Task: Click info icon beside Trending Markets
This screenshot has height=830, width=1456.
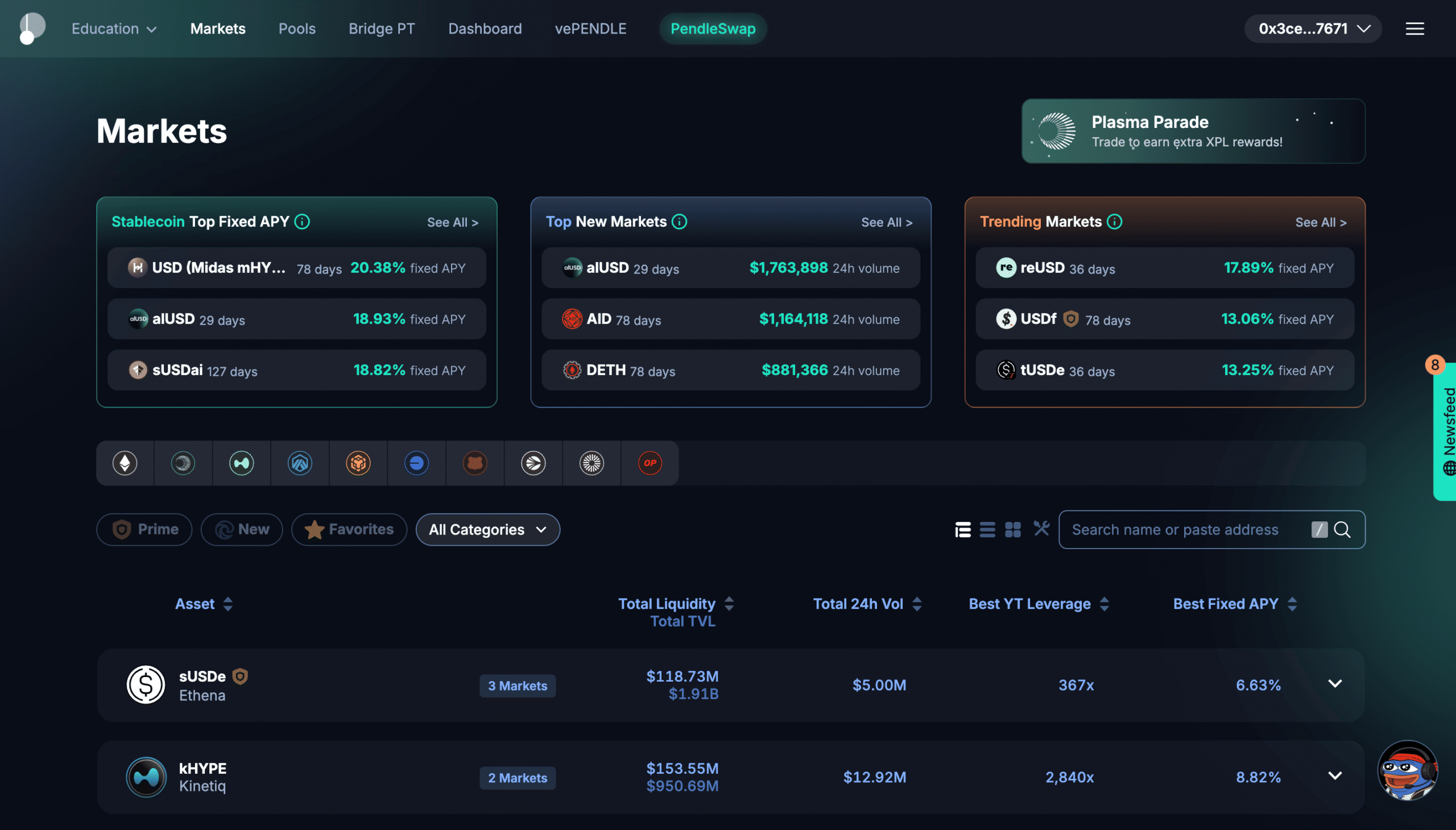Action: (x=1114, y=222)
